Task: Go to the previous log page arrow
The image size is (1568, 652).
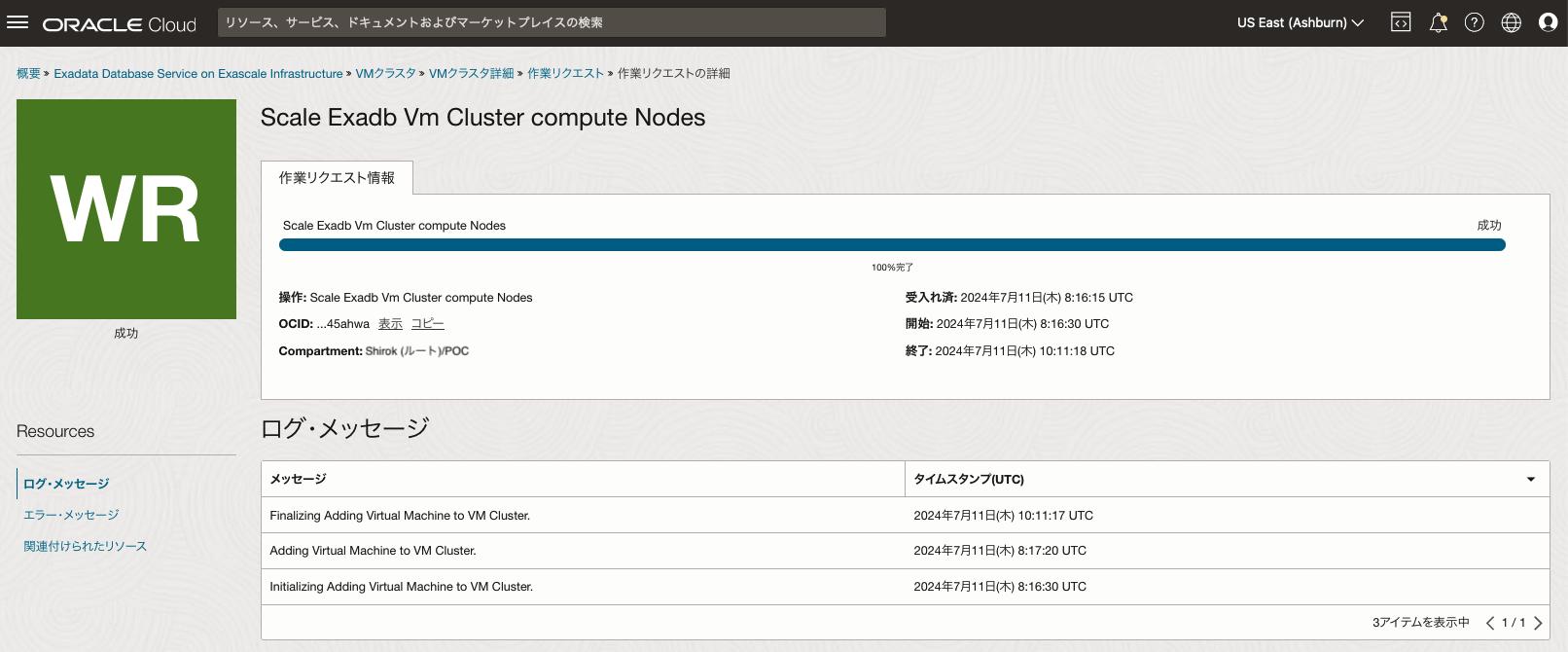Action: point(1490,623)
